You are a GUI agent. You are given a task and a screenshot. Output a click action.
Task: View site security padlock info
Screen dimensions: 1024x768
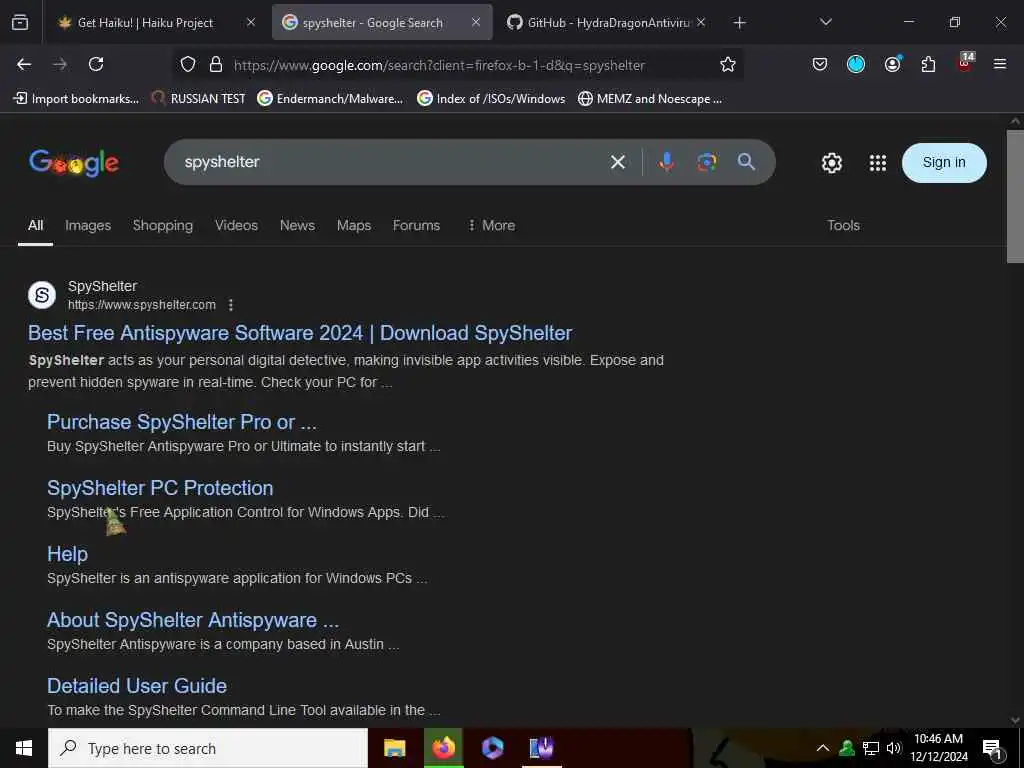(x=216, y=64)
